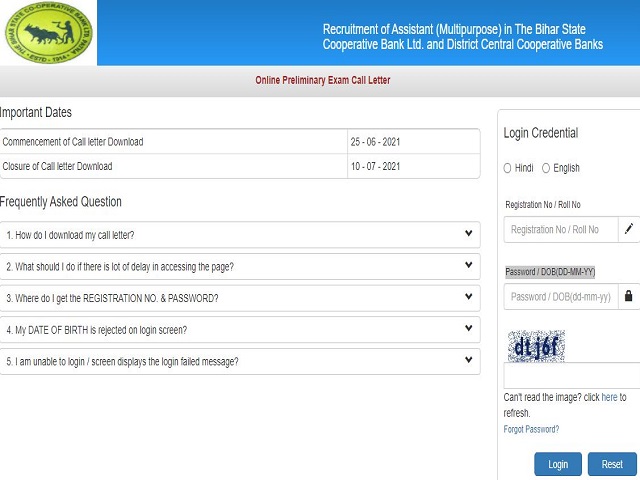Expand FAQ about login failed message
The height and width of the screenshot is (480, 640).
[x=240, y=361]
